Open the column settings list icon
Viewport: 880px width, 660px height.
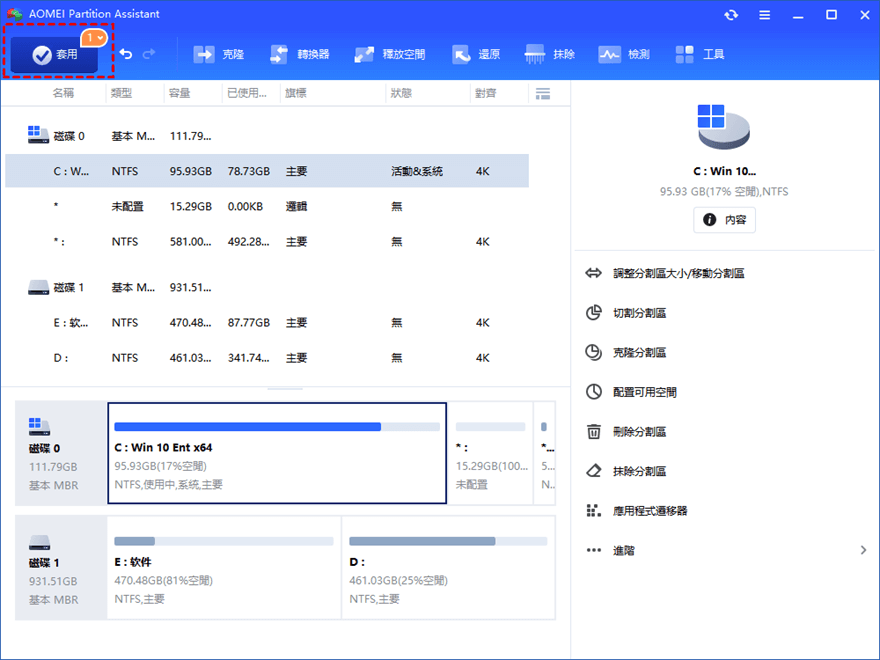pos(543,94)
